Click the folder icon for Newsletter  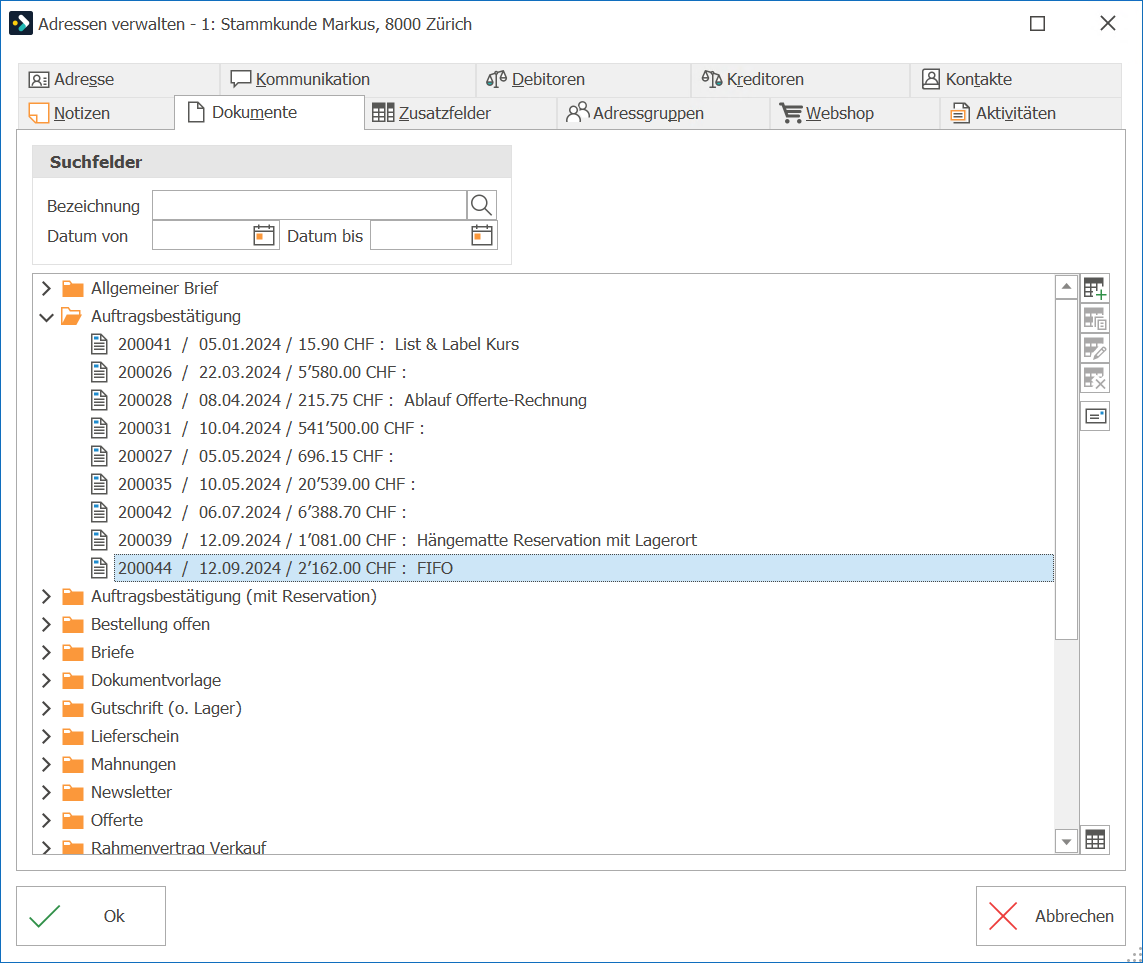pos(72,792)
